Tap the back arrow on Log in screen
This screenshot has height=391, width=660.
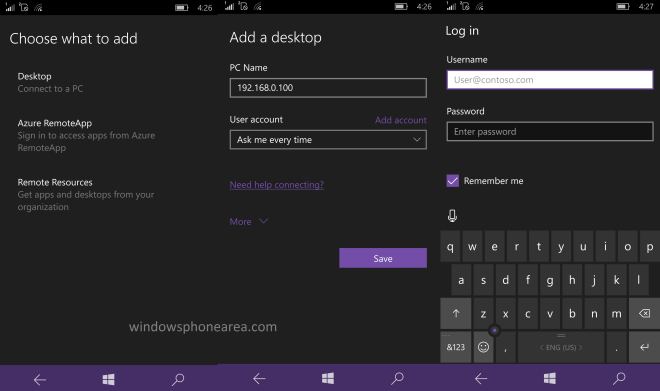tap(481, 379)
